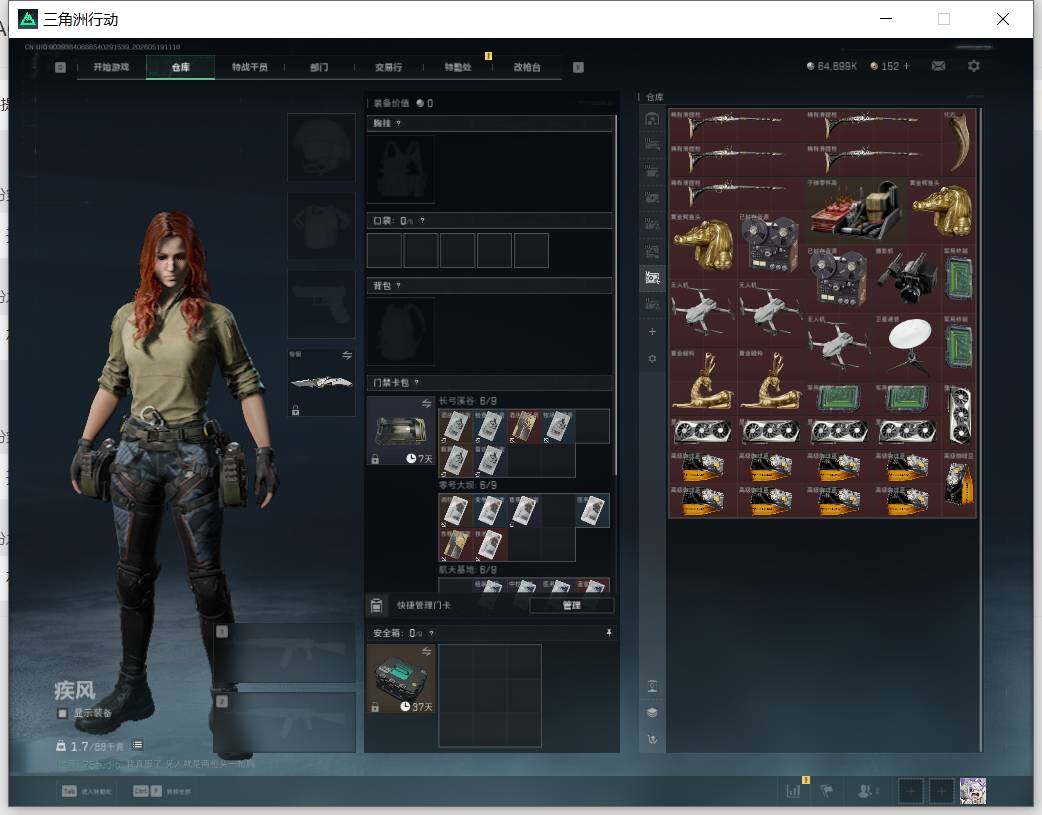Switch to the 改枪台 tab

tap(527, 67)
